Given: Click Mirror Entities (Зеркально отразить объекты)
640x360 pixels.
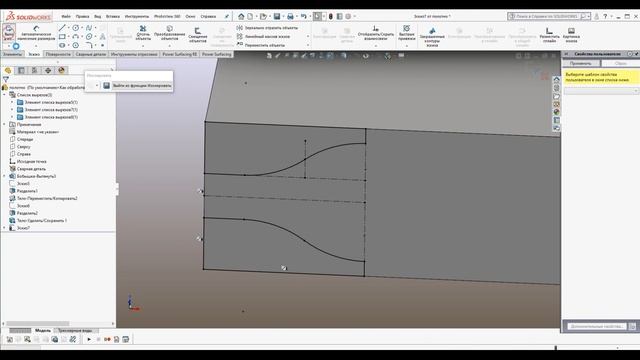Looking at the screenshot, I should [x=268, y=28].
